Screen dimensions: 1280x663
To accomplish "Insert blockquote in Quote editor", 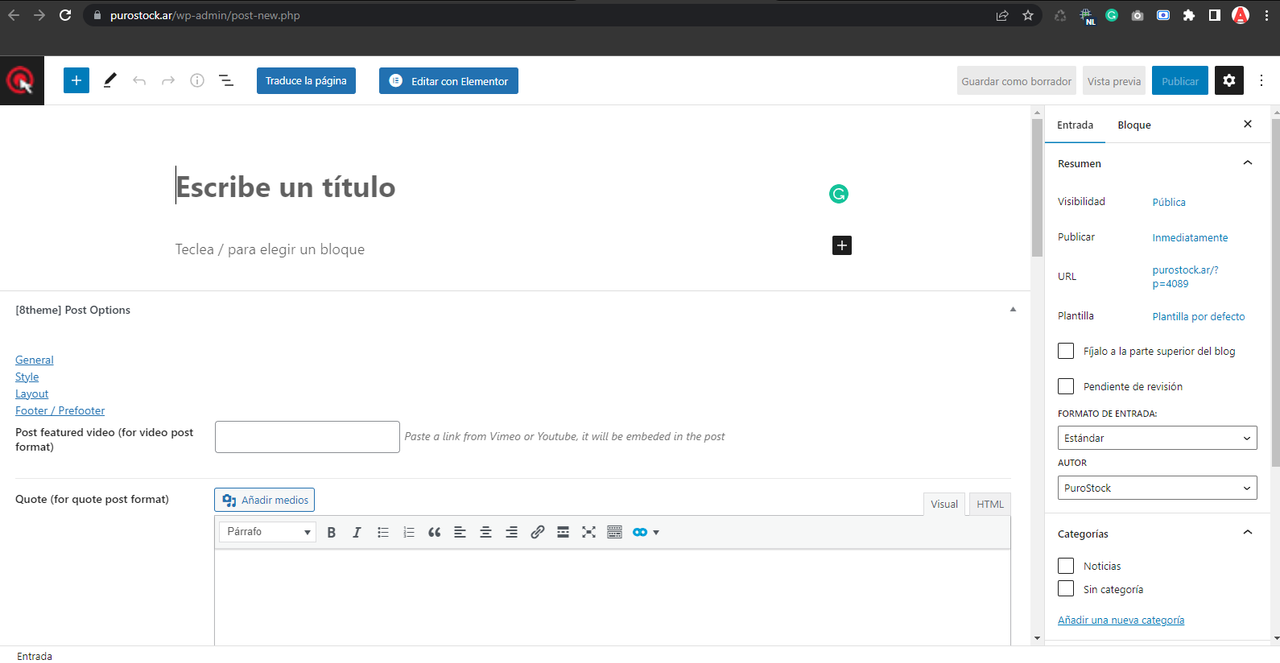I will pos(434,532).
